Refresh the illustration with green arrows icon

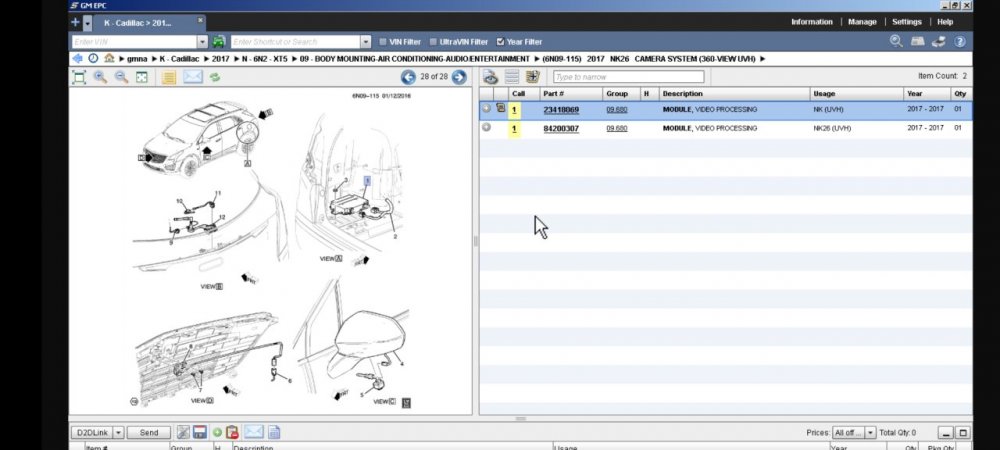coord(215,77)
